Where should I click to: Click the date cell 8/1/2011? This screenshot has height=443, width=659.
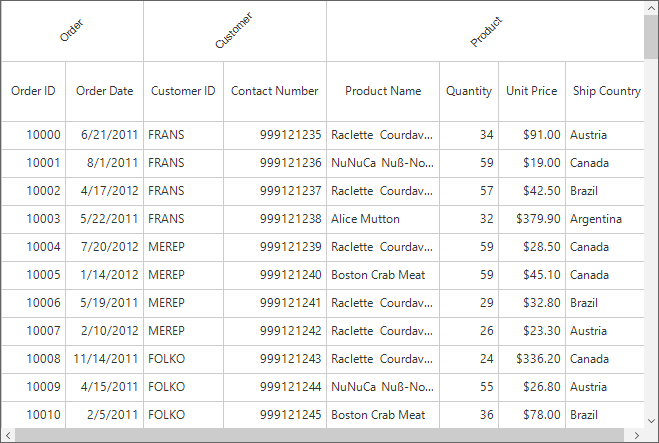[104, 163]
